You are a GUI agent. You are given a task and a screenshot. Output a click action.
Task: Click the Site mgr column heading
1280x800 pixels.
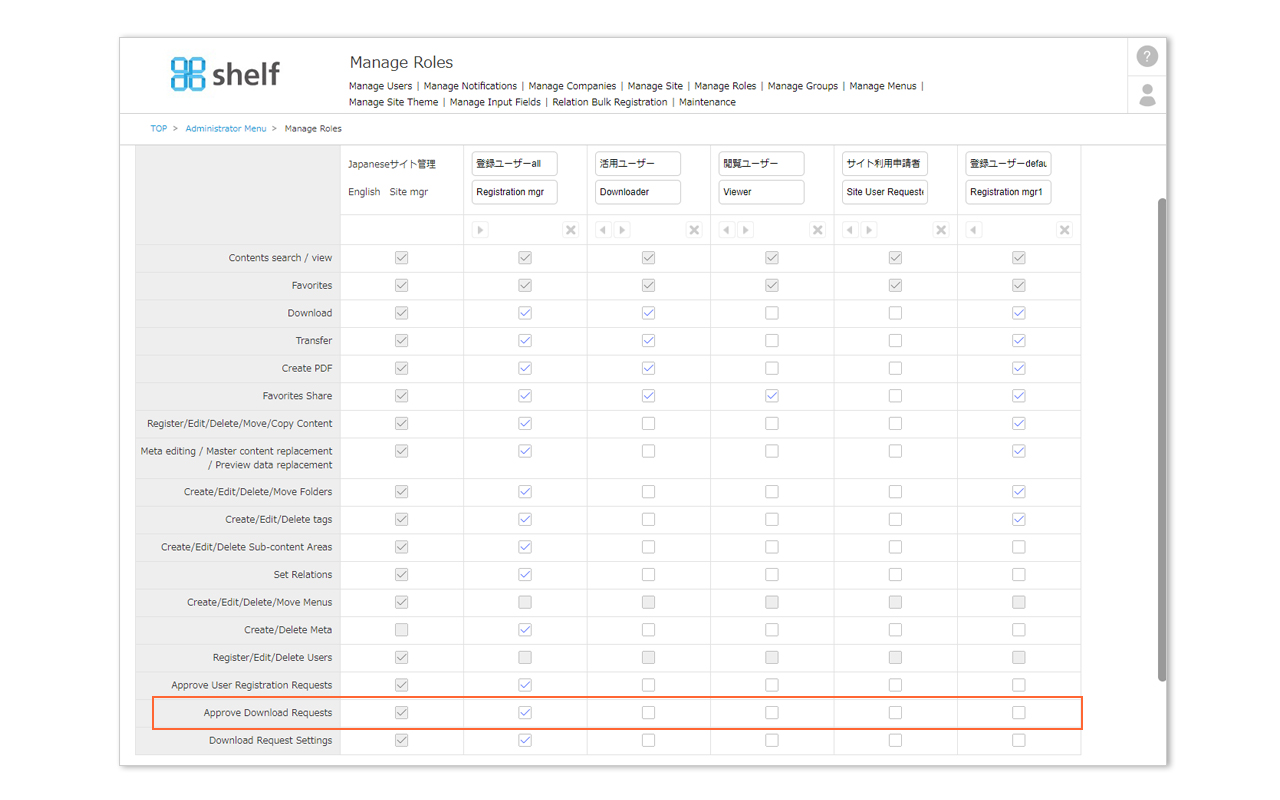coord(408,192)
